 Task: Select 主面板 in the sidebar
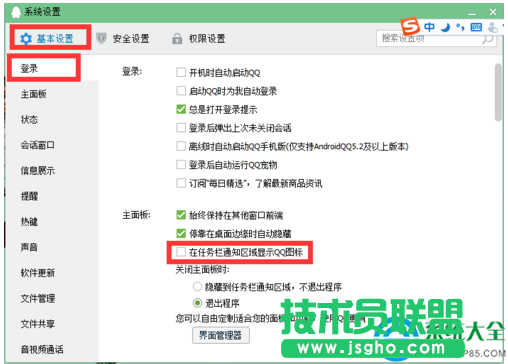[x=34, y=94]
